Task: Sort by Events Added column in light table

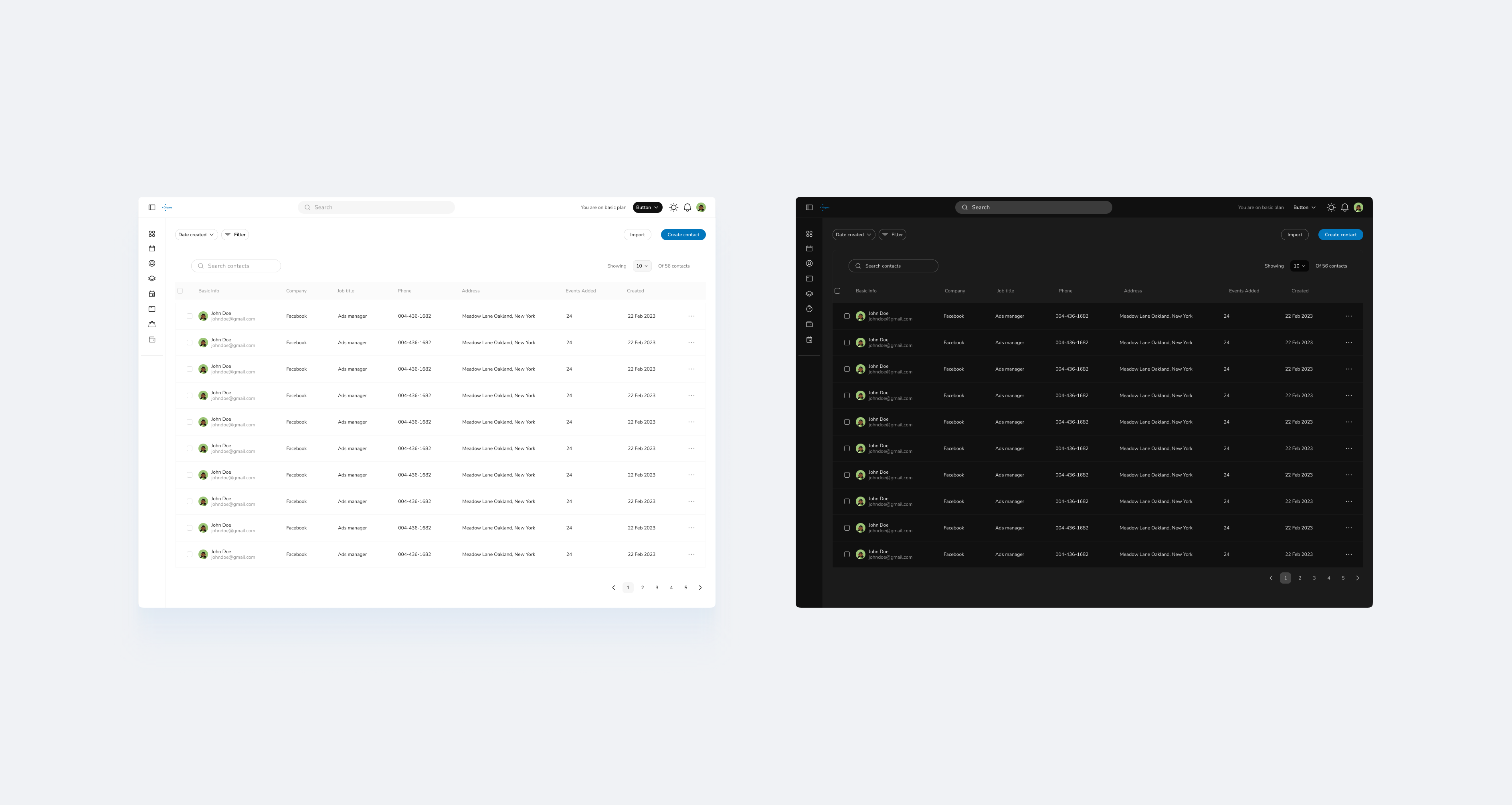Action: (580, 291)
